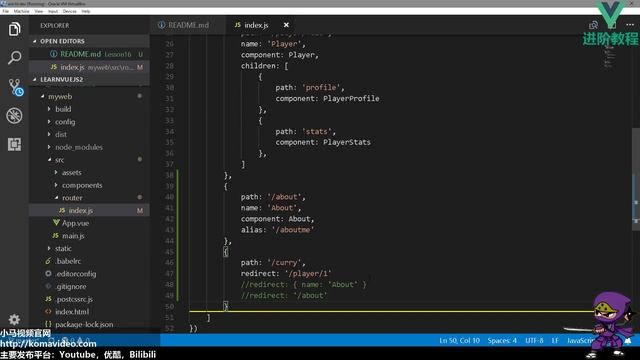Place cursor on 'PlayerStats' component text

coord(347,142)
